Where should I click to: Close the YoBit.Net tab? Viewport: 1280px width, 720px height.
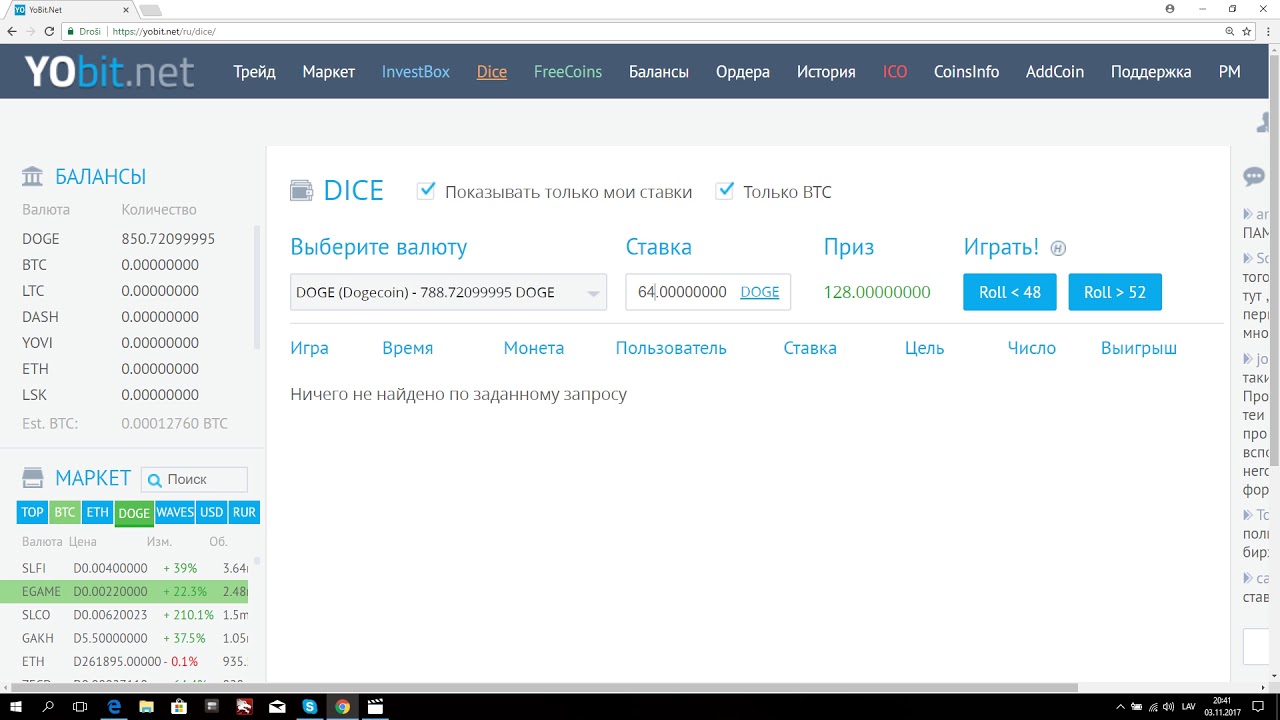pos(125,10)
